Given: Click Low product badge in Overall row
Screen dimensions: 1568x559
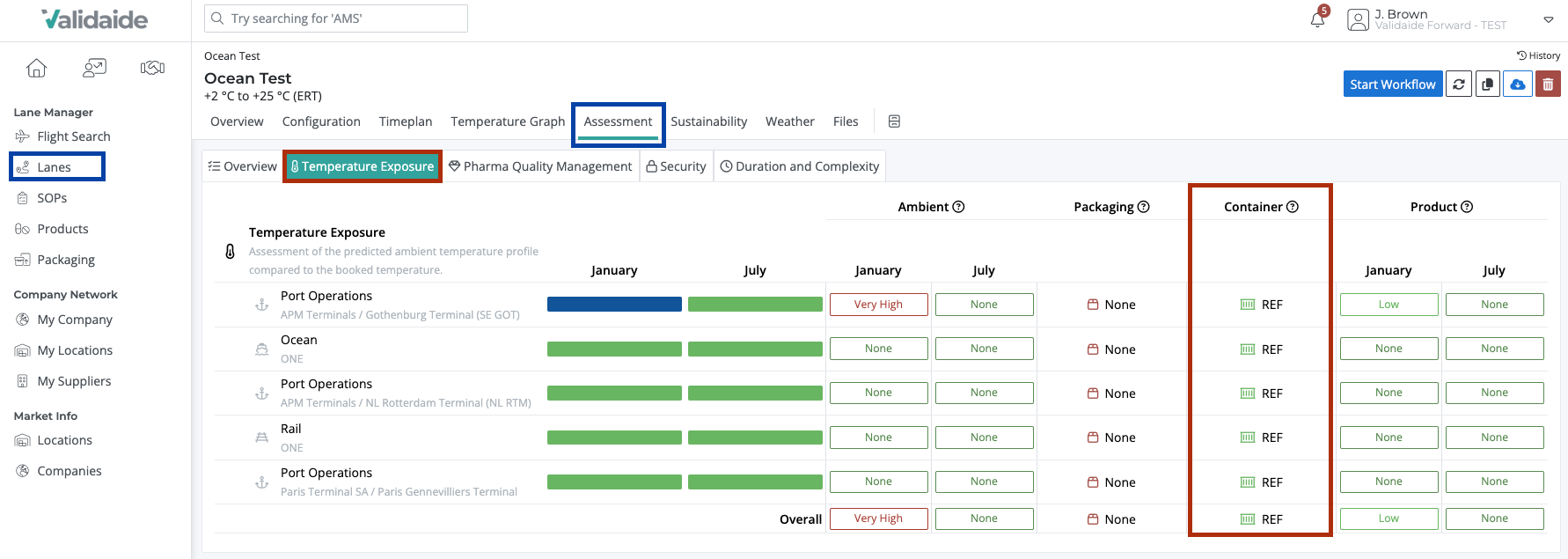Looking at the screenshot, I should 1388,519.
